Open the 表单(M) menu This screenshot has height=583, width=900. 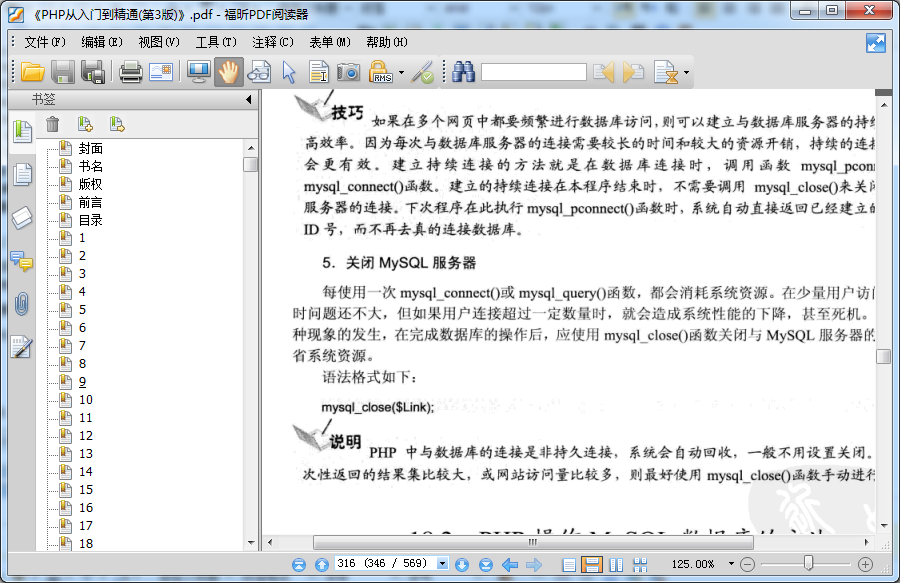329,42
